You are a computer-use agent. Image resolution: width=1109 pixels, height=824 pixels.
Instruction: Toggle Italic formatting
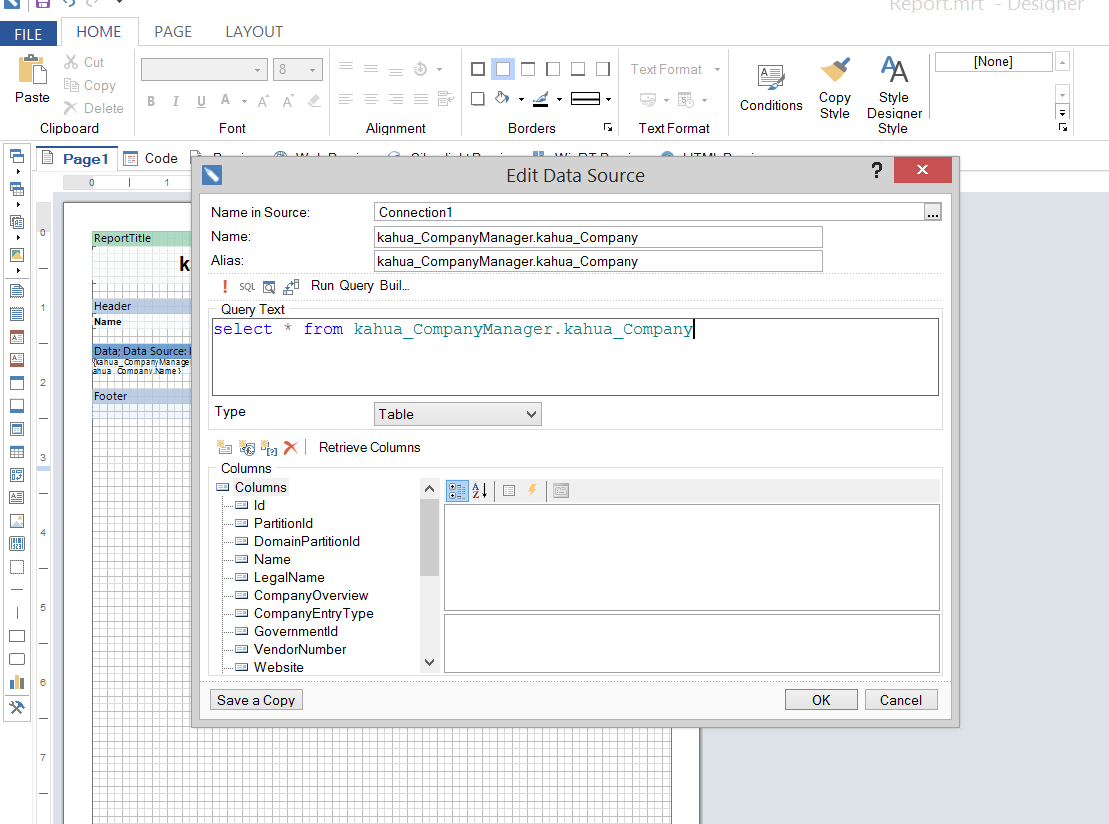coord(176,101)
